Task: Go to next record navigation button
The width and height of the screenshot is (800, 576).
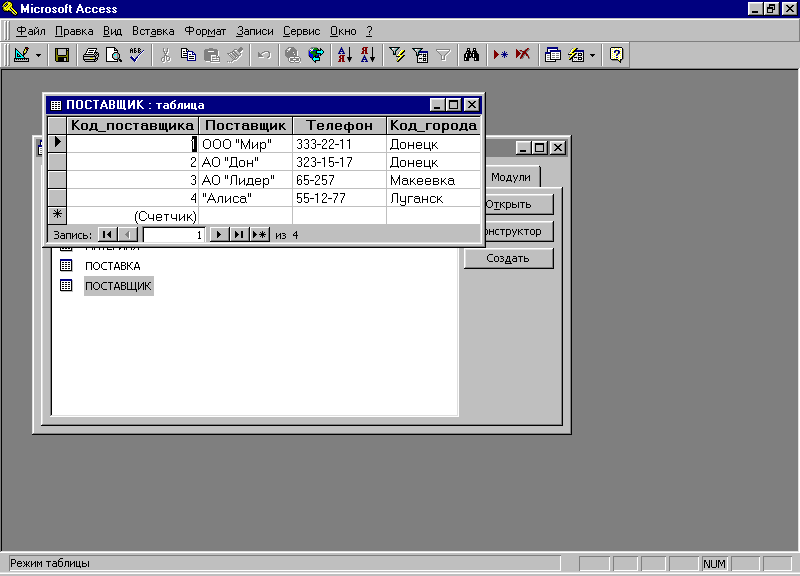Action: 219,235
